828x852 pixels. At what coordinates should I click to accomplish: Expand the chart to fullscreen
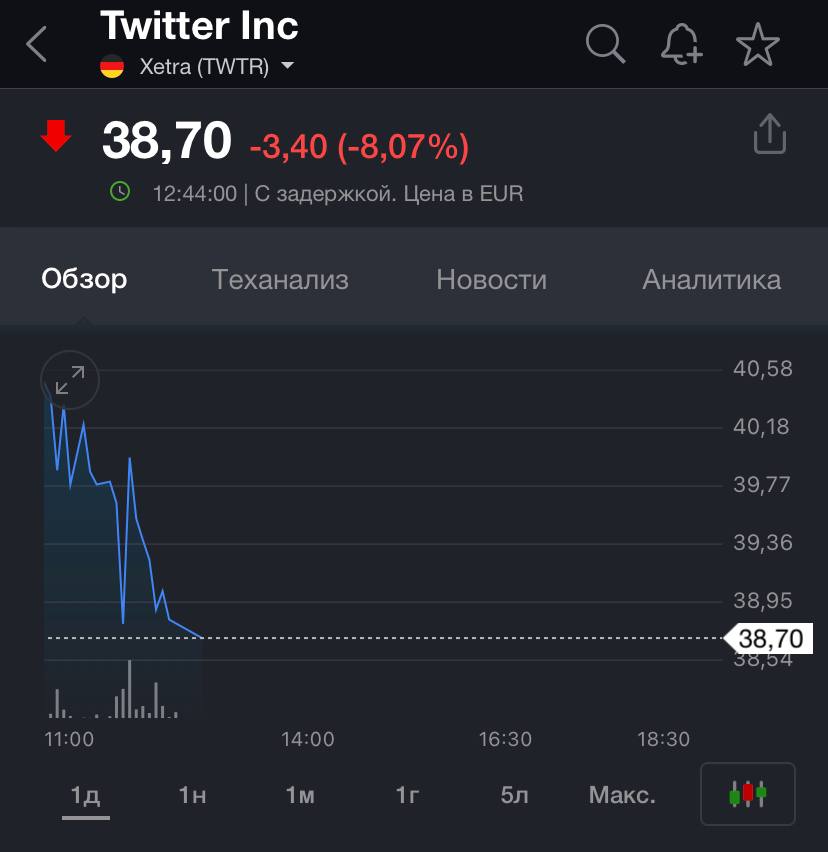(70, 380)
